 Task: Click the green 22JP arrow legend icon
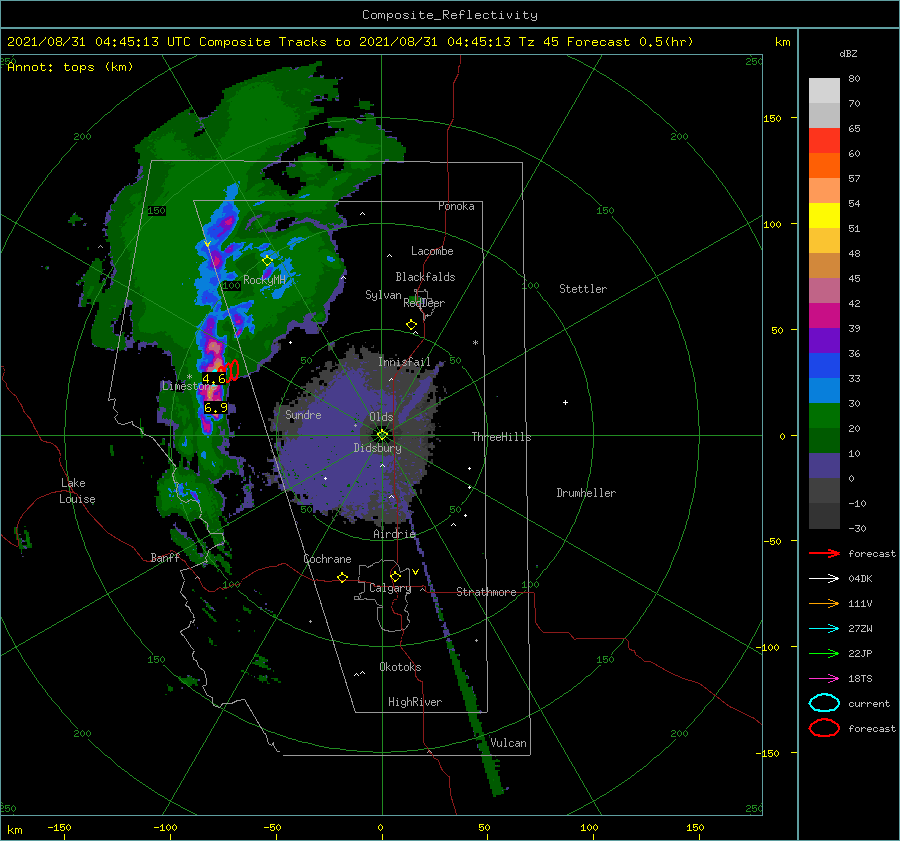tap(824, 653)
